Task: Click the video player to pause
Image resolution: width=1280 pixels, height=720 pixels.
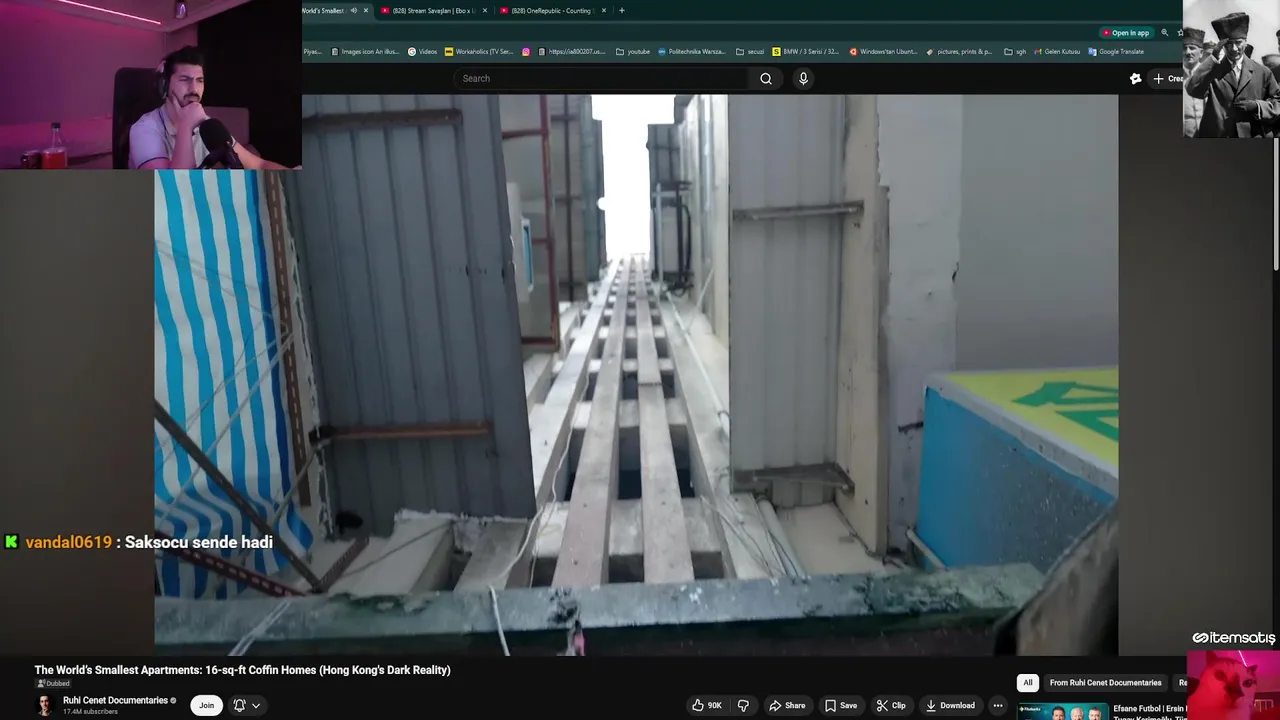Action: click(x=636, y=375)
